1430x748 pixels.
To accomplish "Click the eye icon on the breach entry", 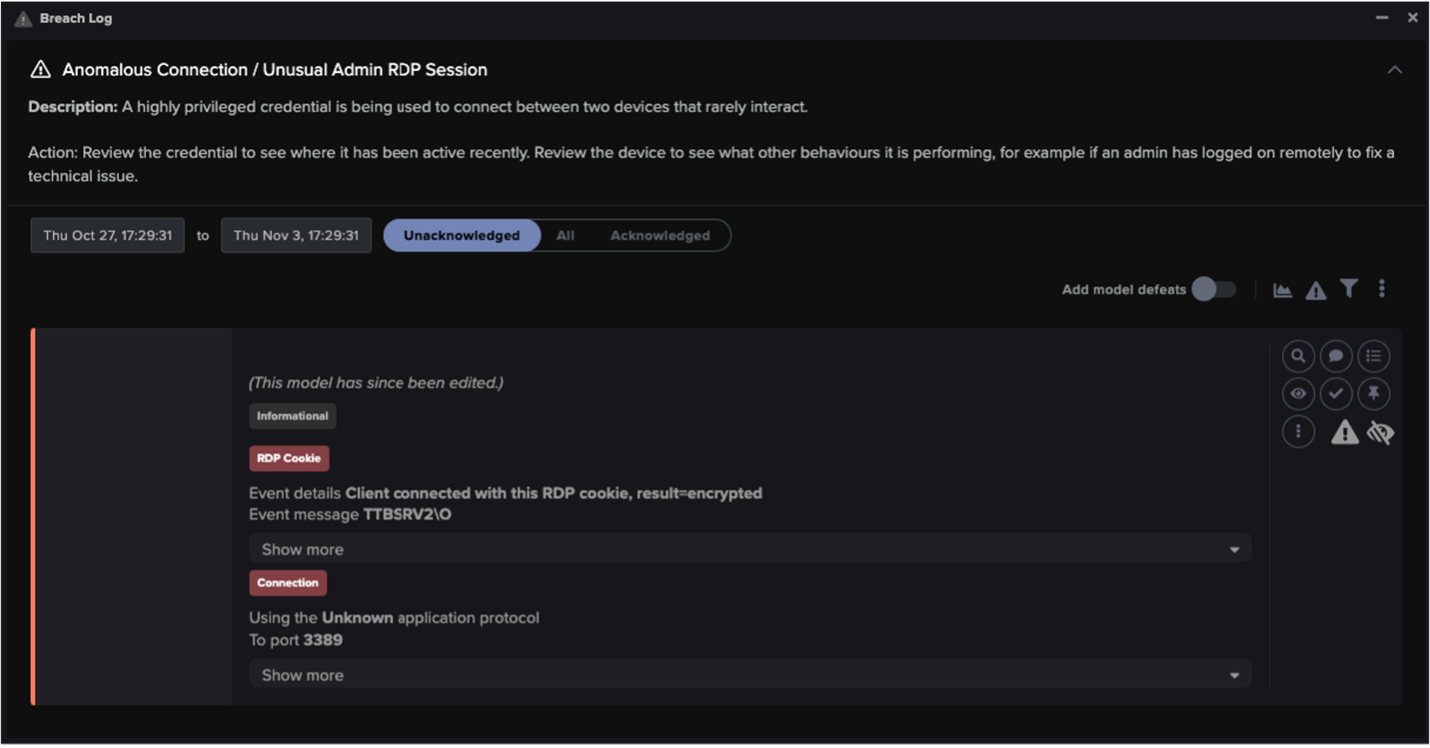I will pyautogui.click(x=1298, y=393).
